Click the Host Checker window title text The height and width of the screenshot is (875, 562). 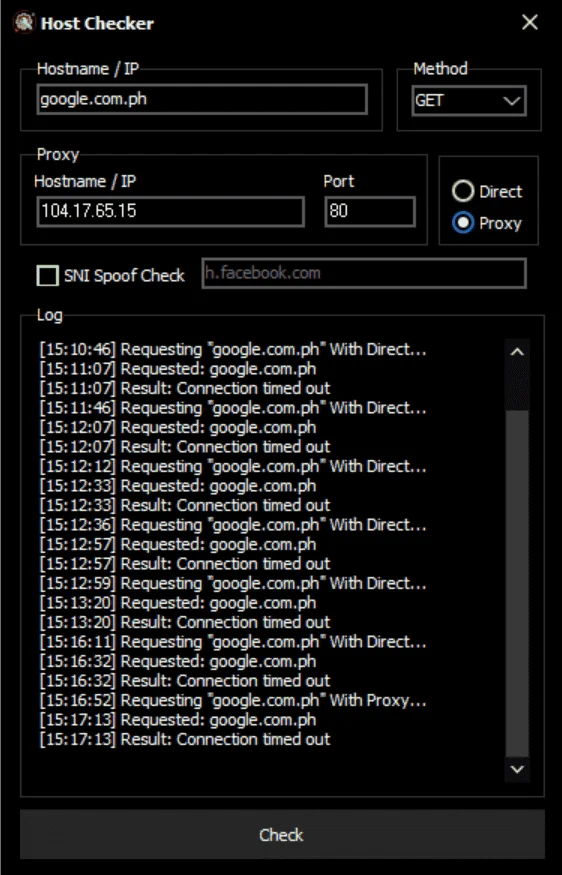point(97,23)
